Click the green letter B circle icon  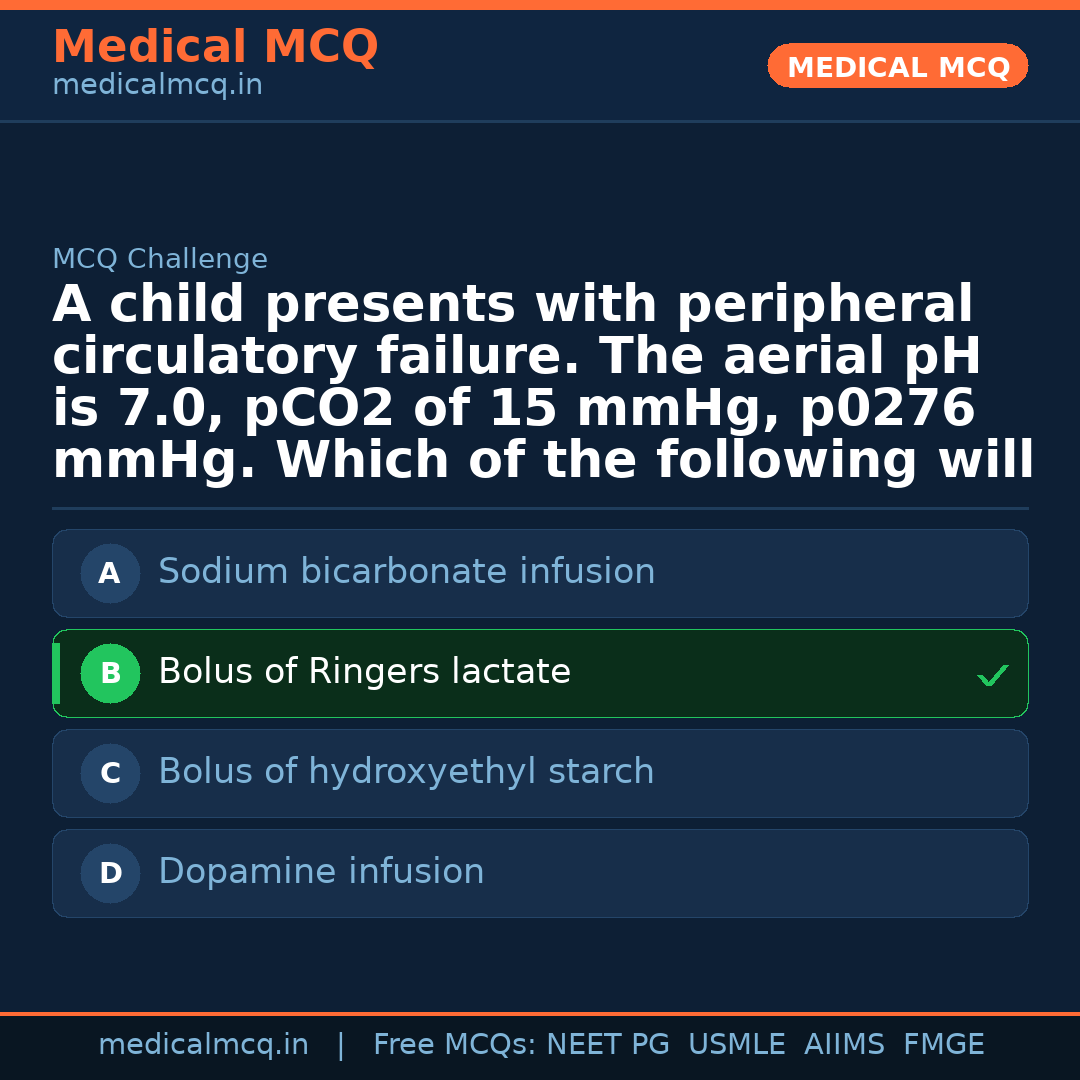[x=110, y=673]
